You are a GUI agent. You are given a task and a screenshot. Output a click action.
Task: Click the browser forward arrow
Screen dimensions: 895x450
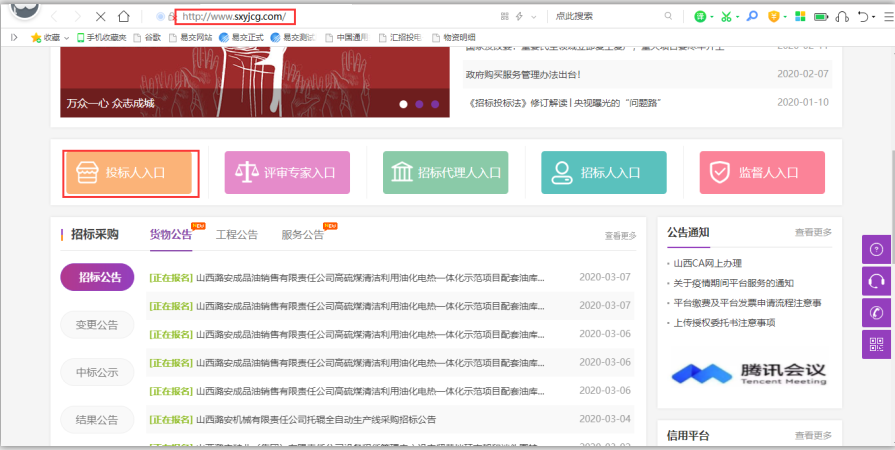(78, 17)
